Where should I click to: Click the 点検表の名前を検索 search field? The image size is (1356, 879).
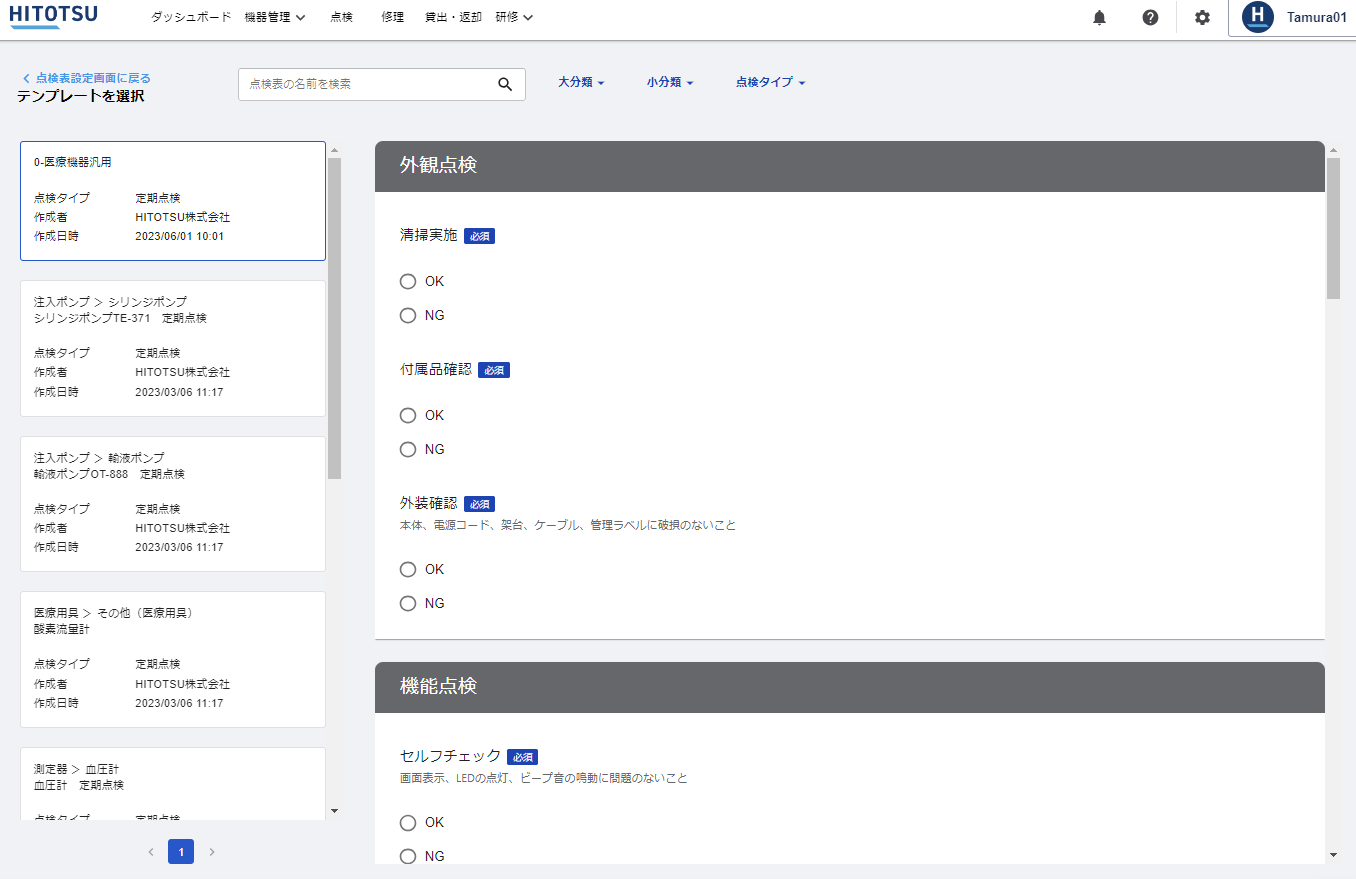(382, 84)
